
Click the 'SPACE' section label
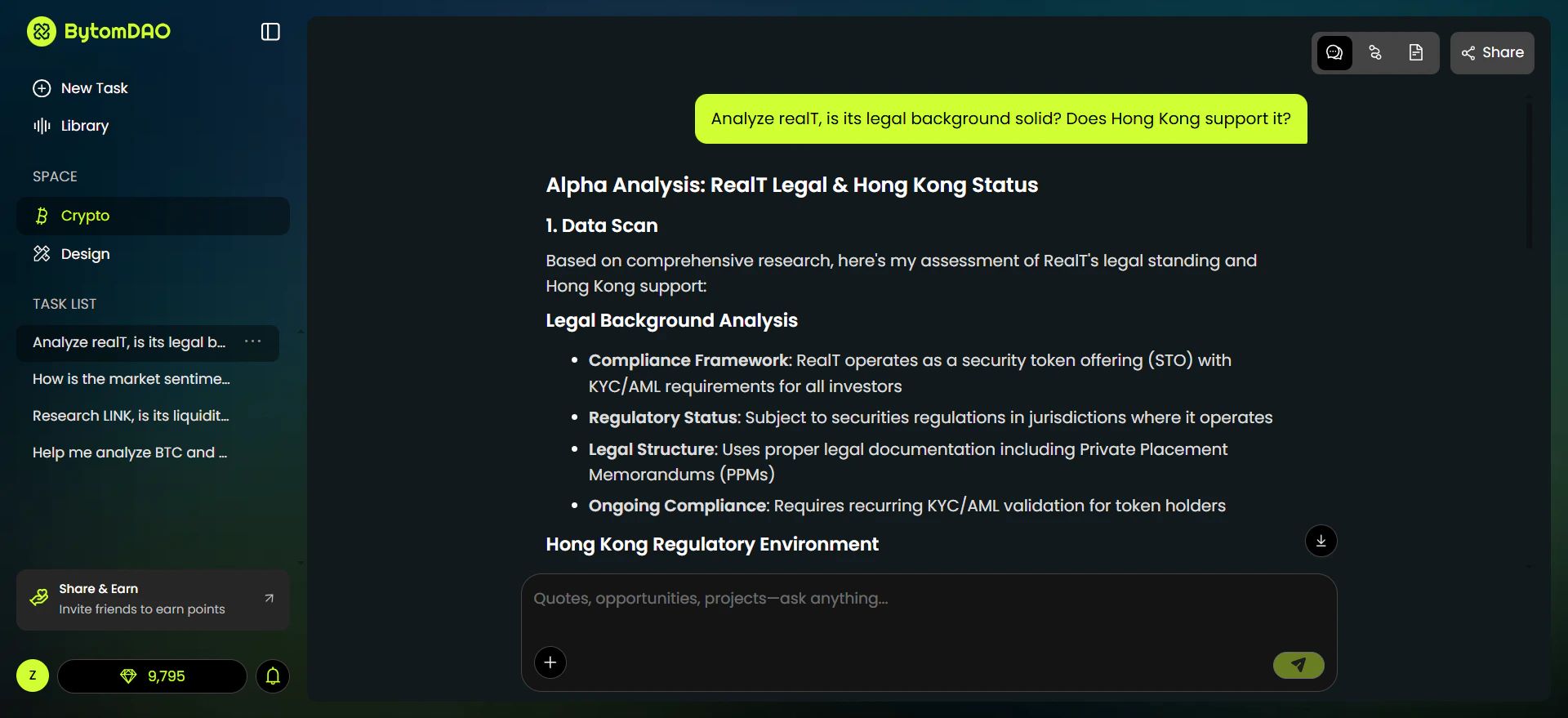55,177
